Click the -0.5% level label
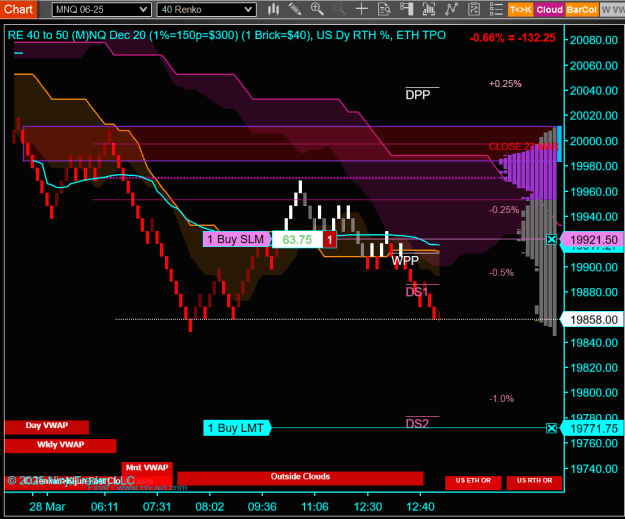This screenshot has height=519, width=625. point(501,273)
